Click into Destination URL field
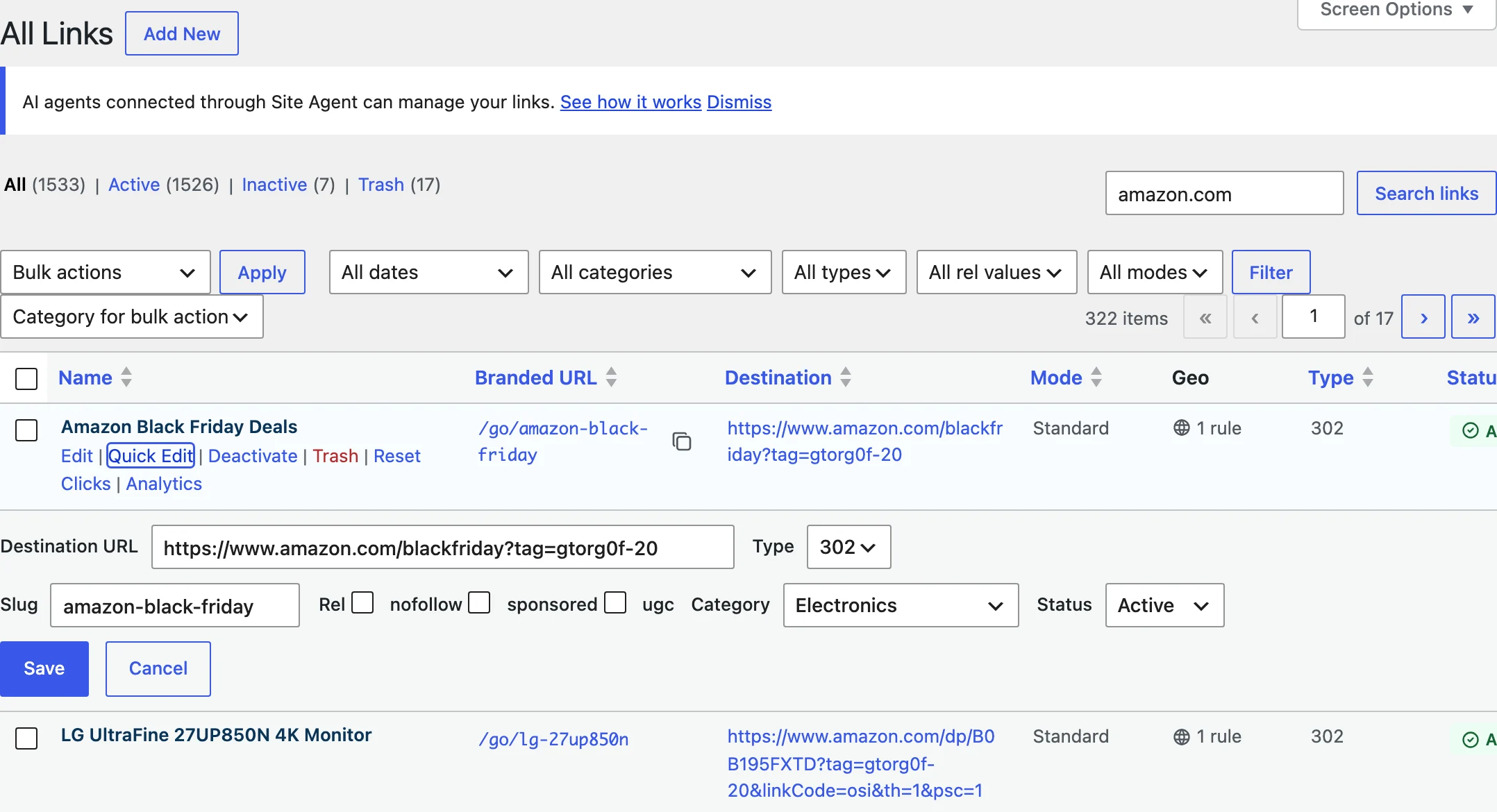 tap(443, 547)
